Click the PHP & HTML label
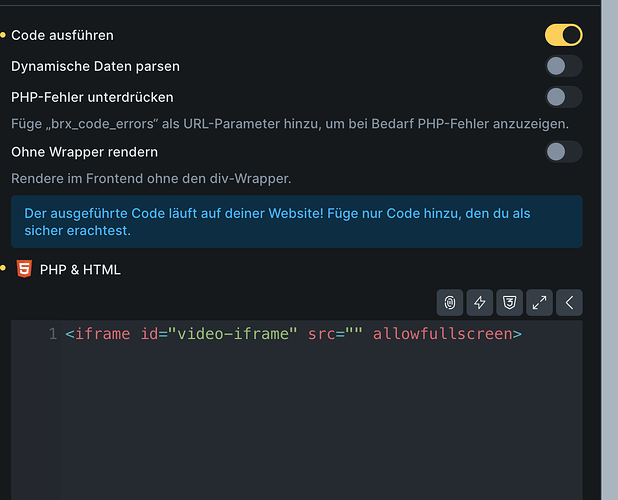Viewport: 618px width, 500px height. point(80,270)
